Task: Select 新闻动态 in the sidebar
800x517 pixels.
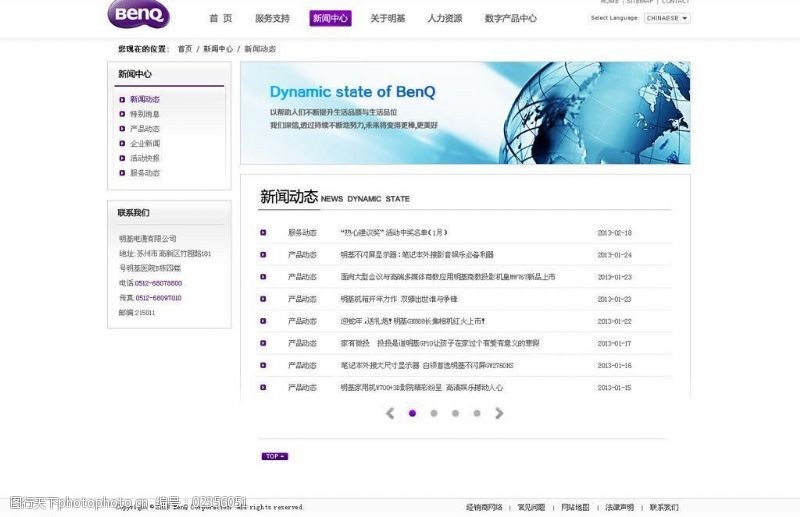Action: 145,99
